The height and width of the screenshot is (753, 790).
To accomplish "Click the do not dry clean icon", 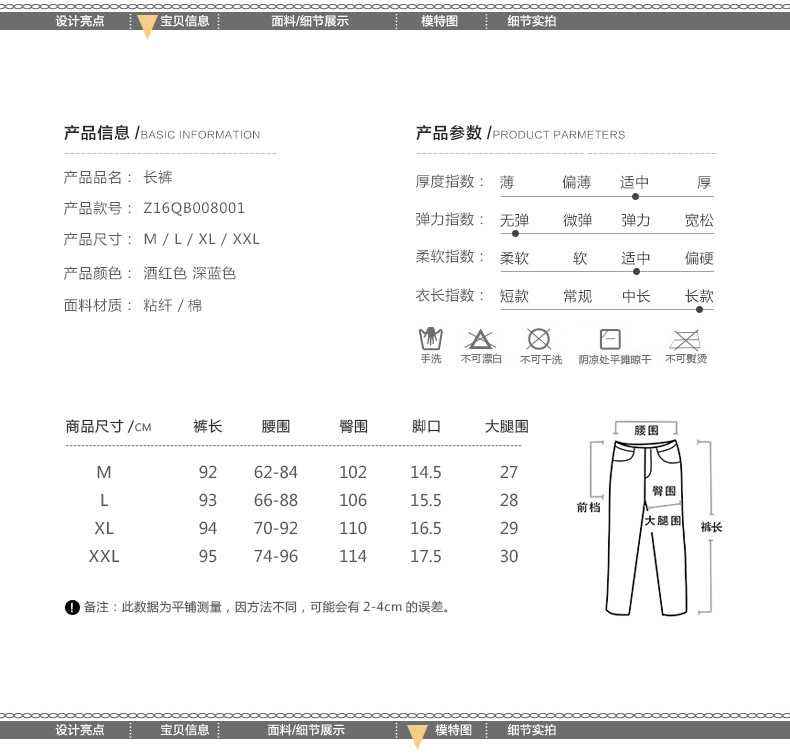I will 539,338.
